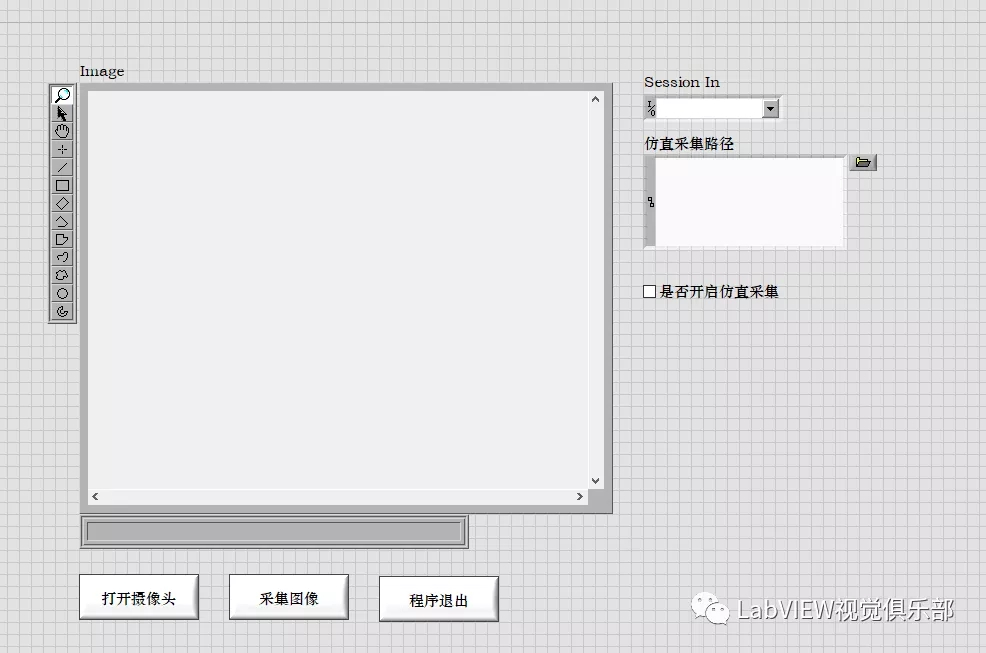Image resolution: width=986 pixels, height=653 pixels.
Task: Select the Pan hand tool
Action: tap(62, 131)
